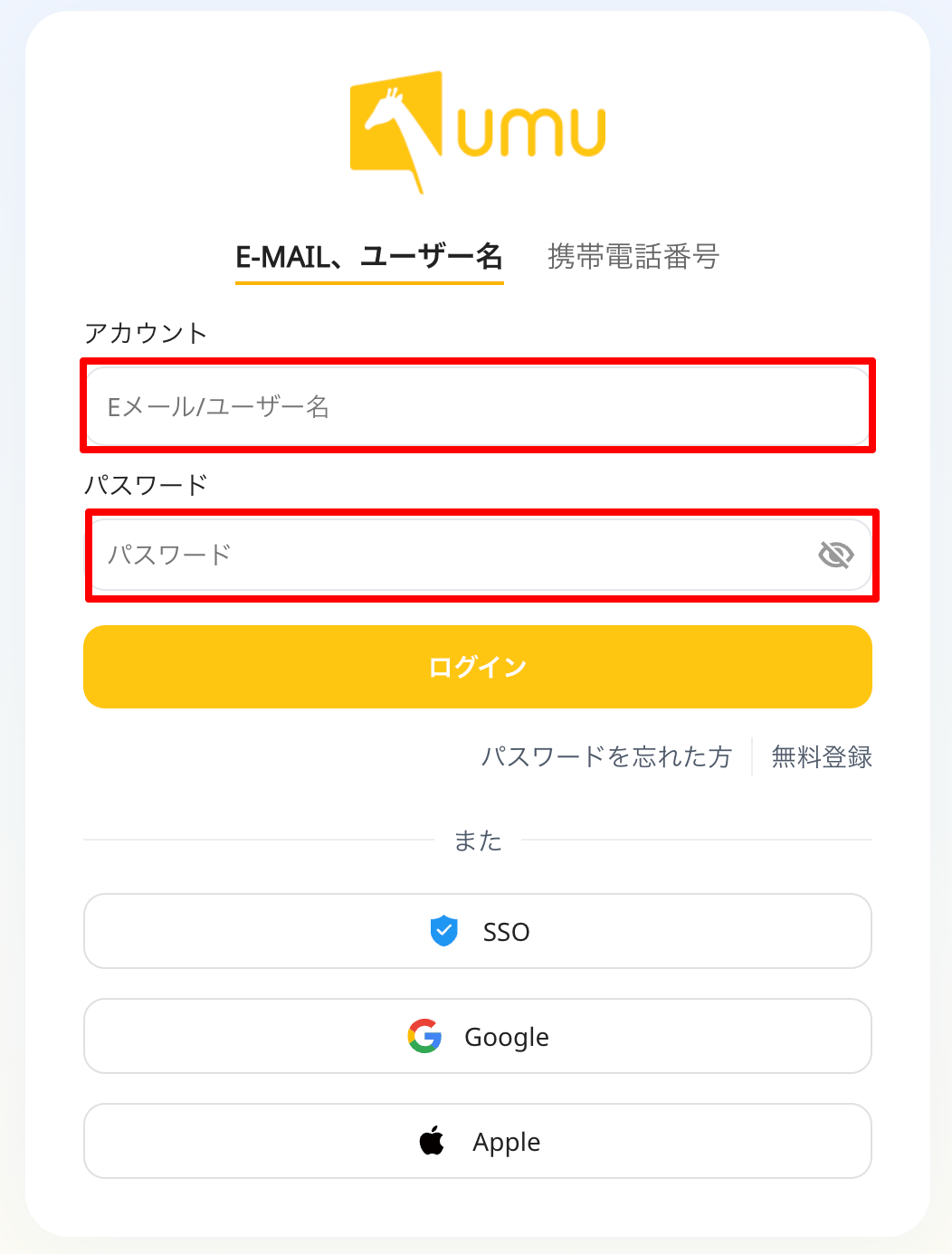Screen dimensions: 952x1254
Task: Focus the パスワード input field
Action: click(x=481, y=555)
